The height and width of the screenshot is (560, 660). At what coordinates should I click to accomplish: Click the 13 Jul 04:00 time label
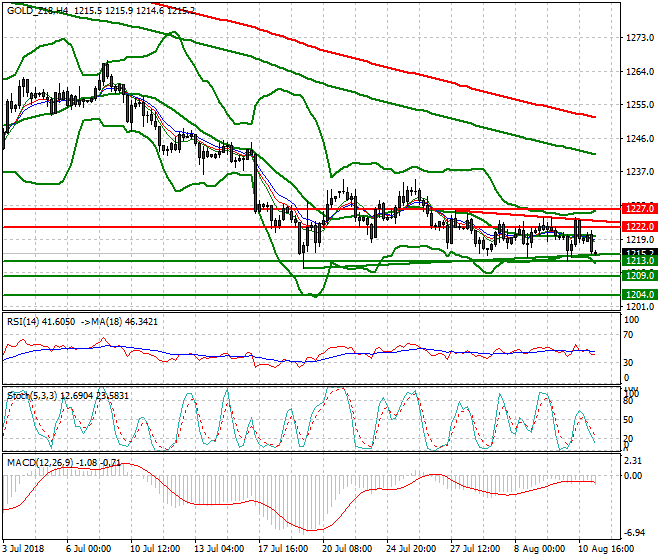[x=219, y=549]
